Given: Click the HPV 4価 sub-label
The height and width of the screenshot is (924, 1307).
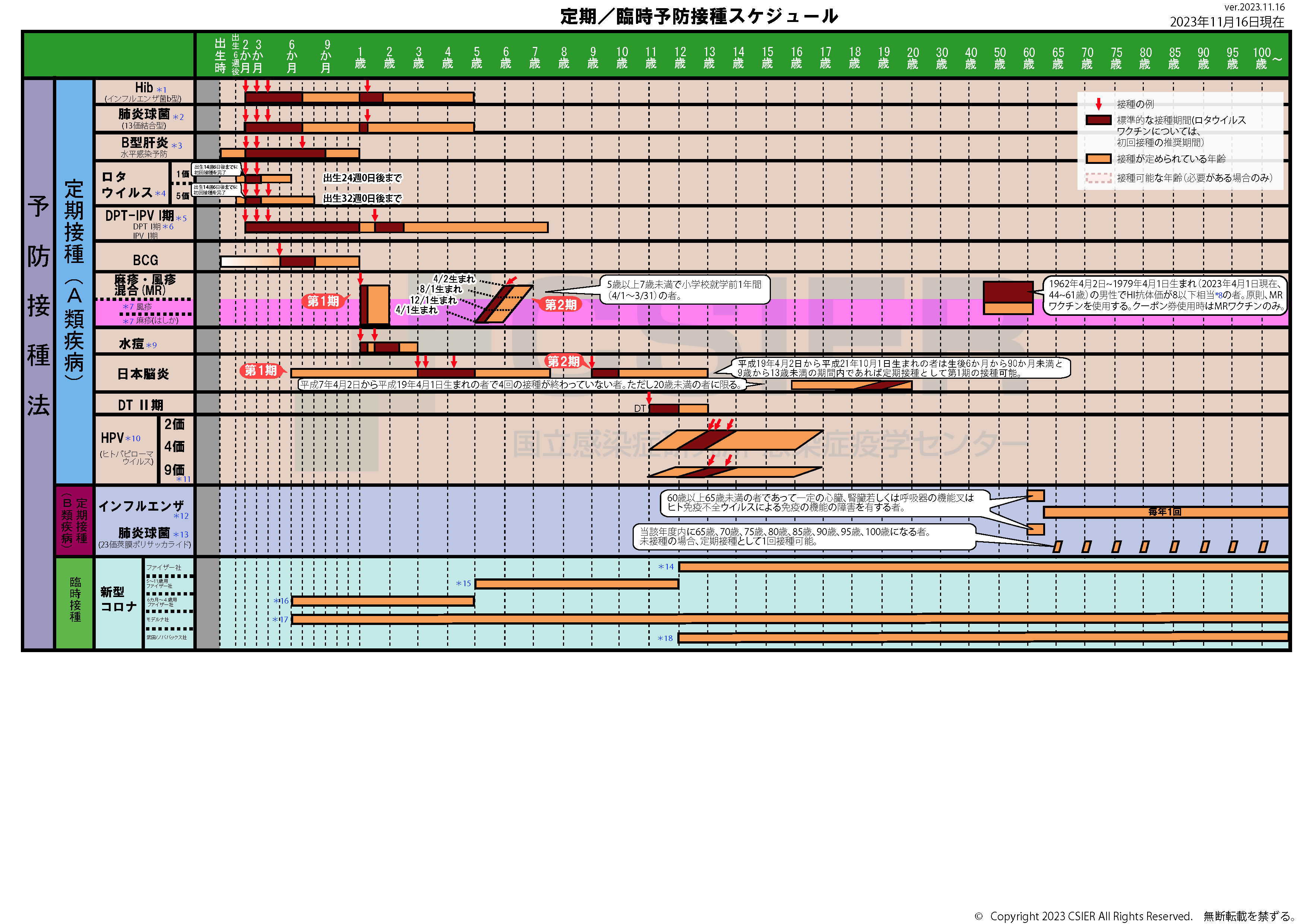Looking at the screenshot, I should [x=175, y=447].
